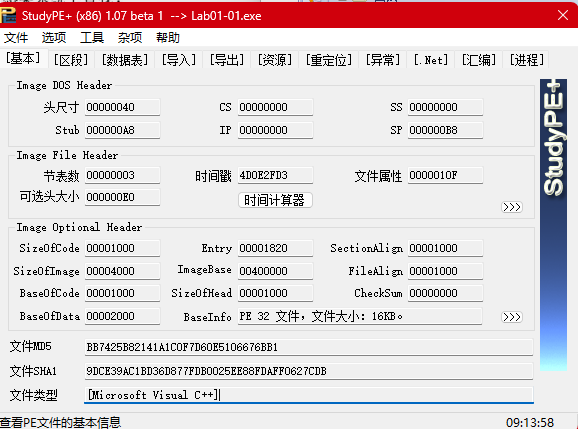Open the 杂项 menu
The height and width of the screenshot is (429, 578).
[x=130, y=38]
